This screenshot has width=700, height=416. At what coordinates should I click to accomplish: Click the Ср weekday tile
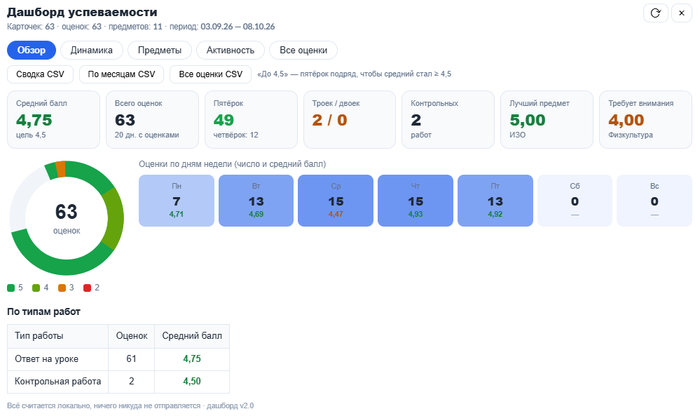(336, 200)
